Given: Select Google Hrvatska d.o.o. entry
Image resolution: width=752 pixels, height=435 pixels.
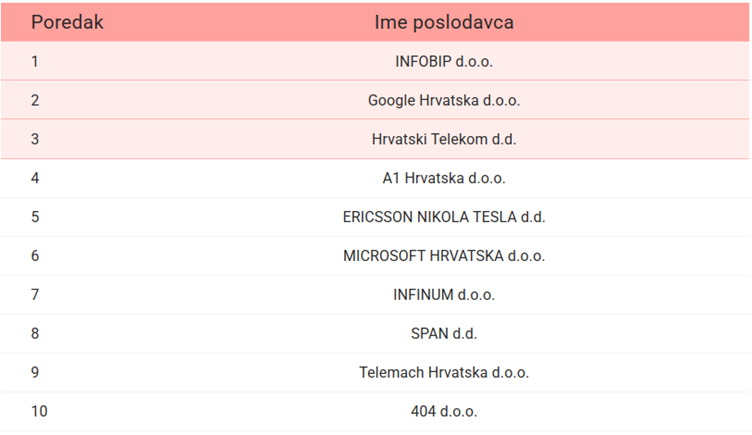Looking at the screenshot, I should point(444,100).
